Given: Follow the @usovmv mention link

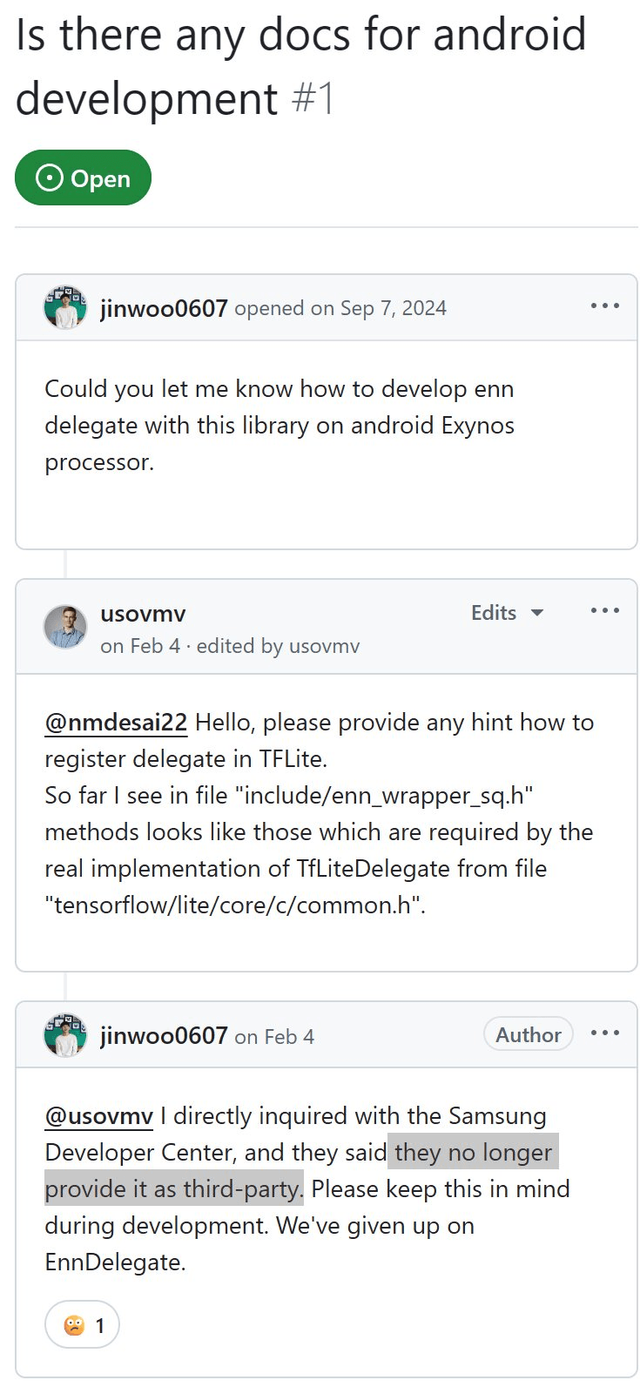Looking at the screenshot, I should (98, 1115).
